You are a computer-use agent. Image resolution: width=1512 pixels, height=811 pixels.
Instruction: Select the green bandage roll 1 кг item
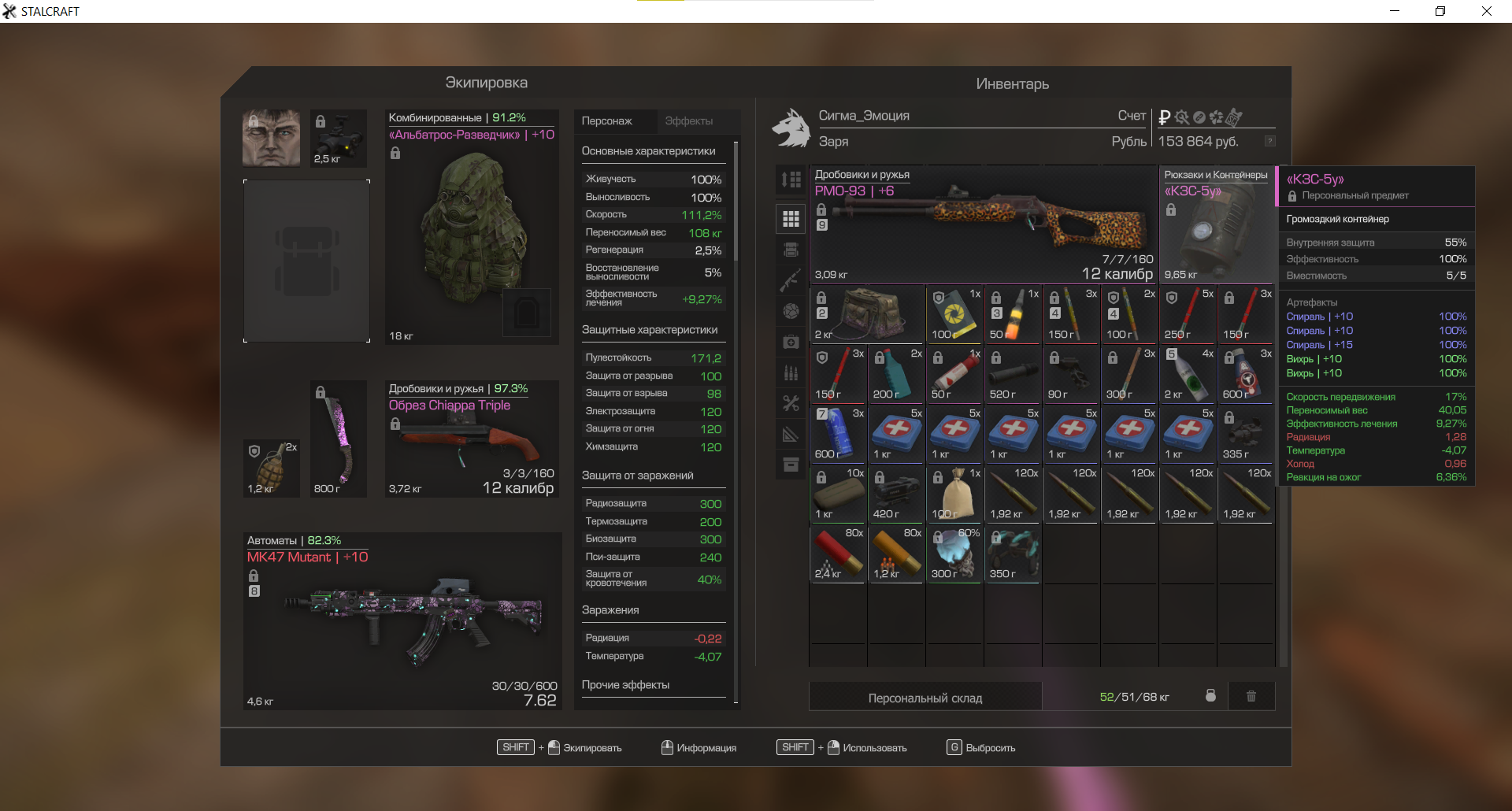click(838, 494)
